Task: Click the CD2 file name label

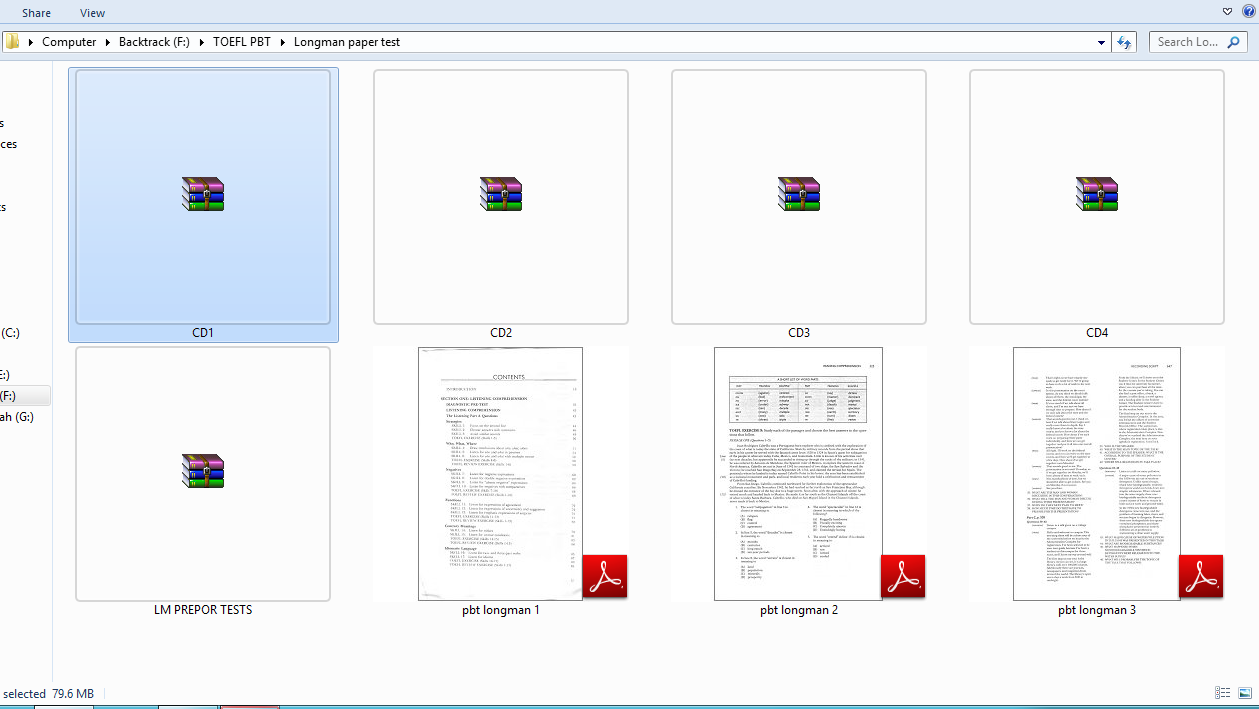Action: point(501,332)
